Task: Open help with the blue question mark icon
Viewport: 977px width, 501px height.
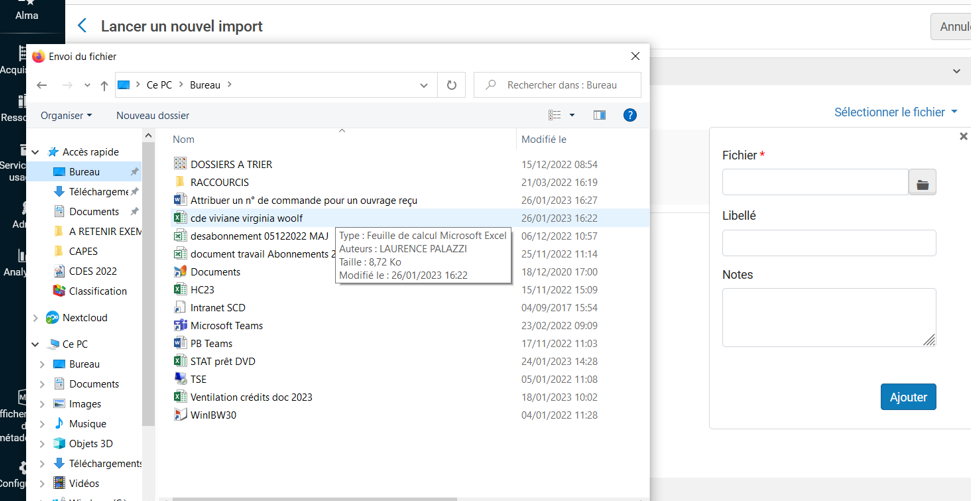Action: (x=629, y=115)
